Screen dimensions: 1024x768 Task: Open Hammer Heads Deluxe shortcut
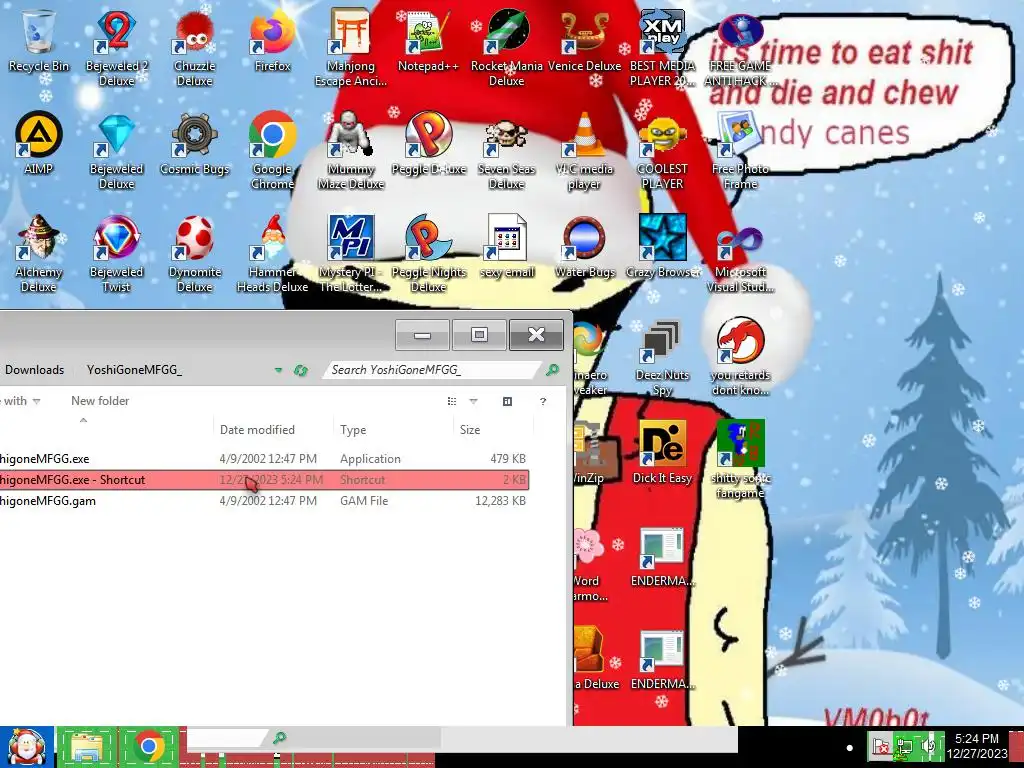(272, 253)
